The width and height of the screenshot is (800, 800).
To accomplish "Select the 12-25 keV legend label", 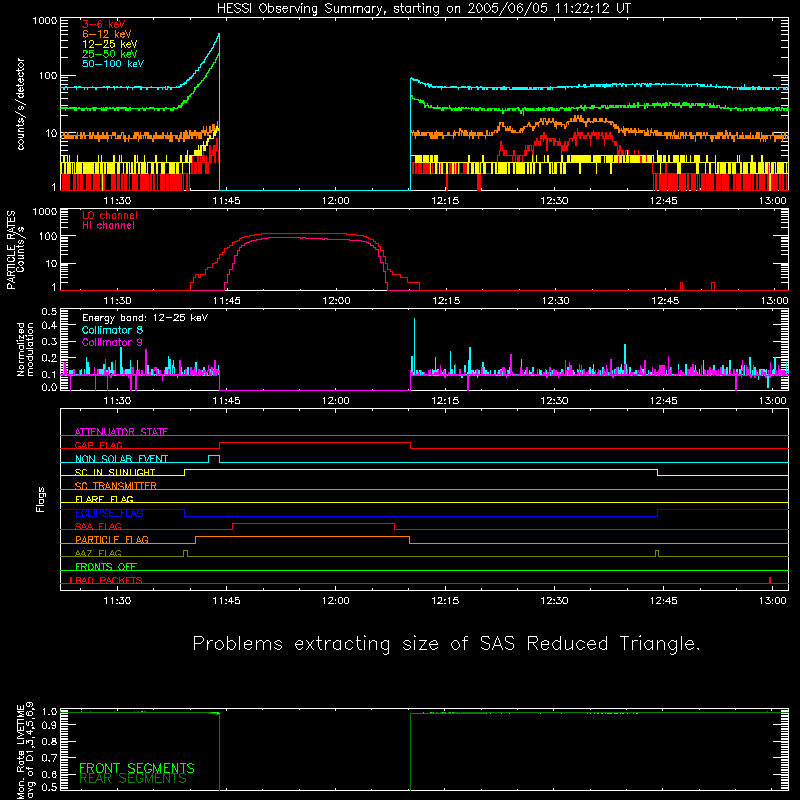I will click(x=110, y=44).
